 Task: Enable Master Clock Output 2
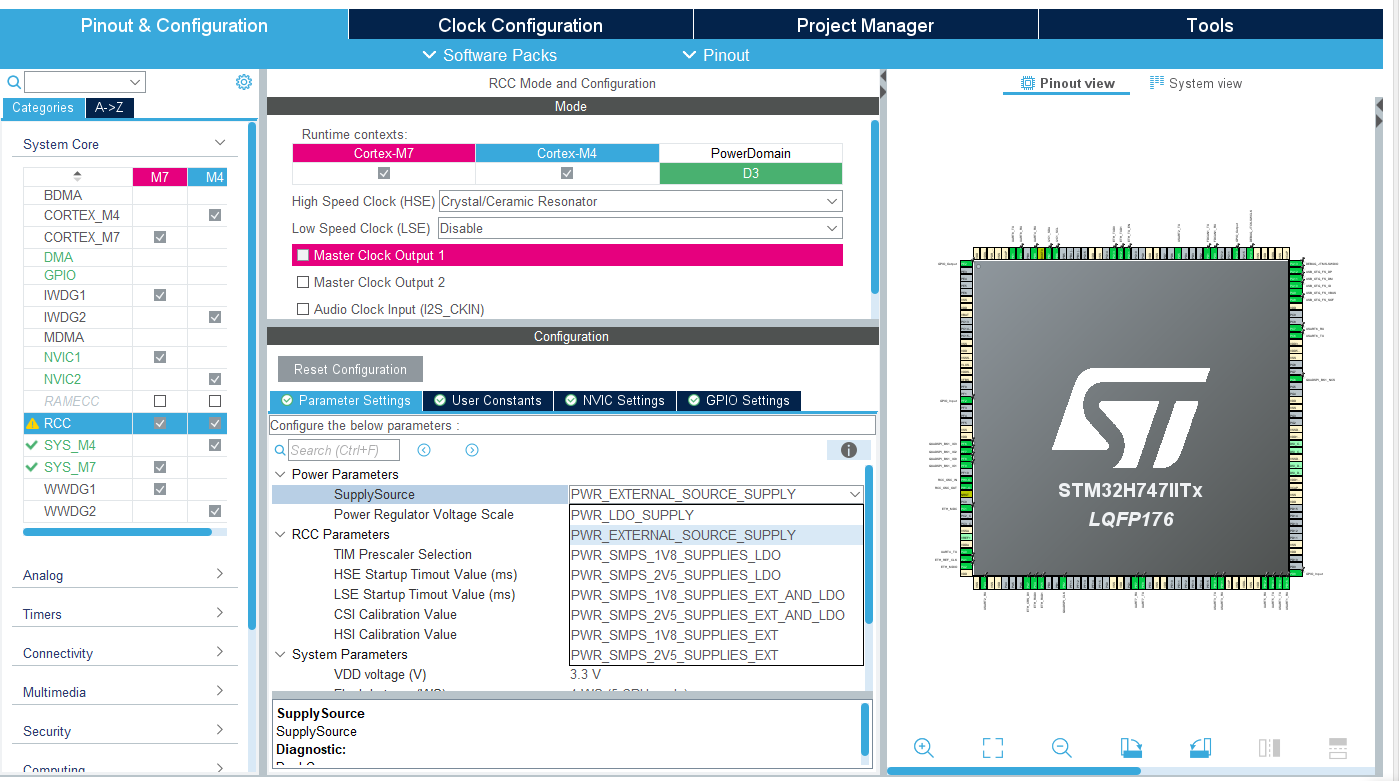click(303, 282)
